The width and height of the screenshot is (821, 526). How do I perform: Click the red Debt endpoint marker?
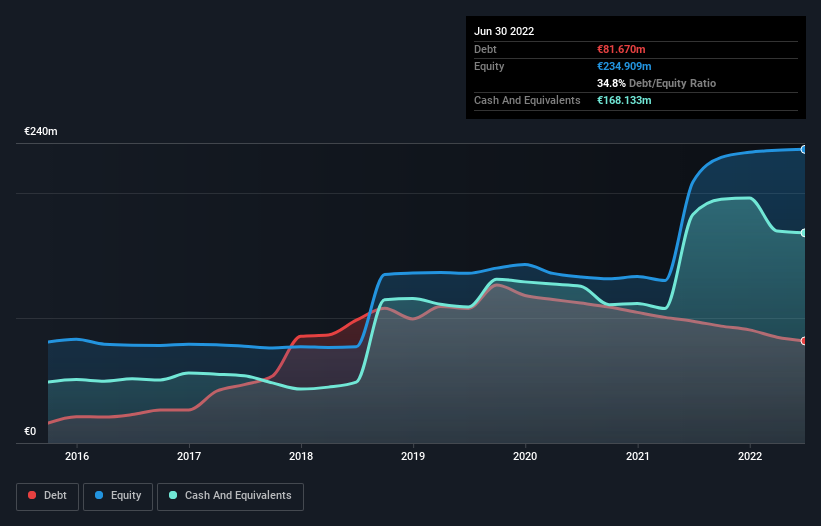coord(804,341)
